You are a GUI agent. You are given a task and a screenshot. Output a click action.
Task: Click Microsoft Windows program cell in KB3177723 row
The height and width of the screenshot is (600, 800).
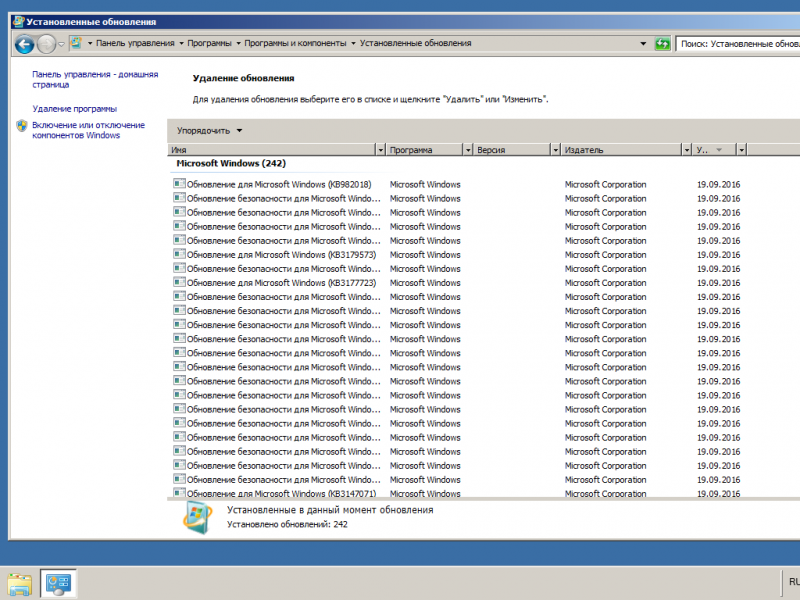(425, 283)
